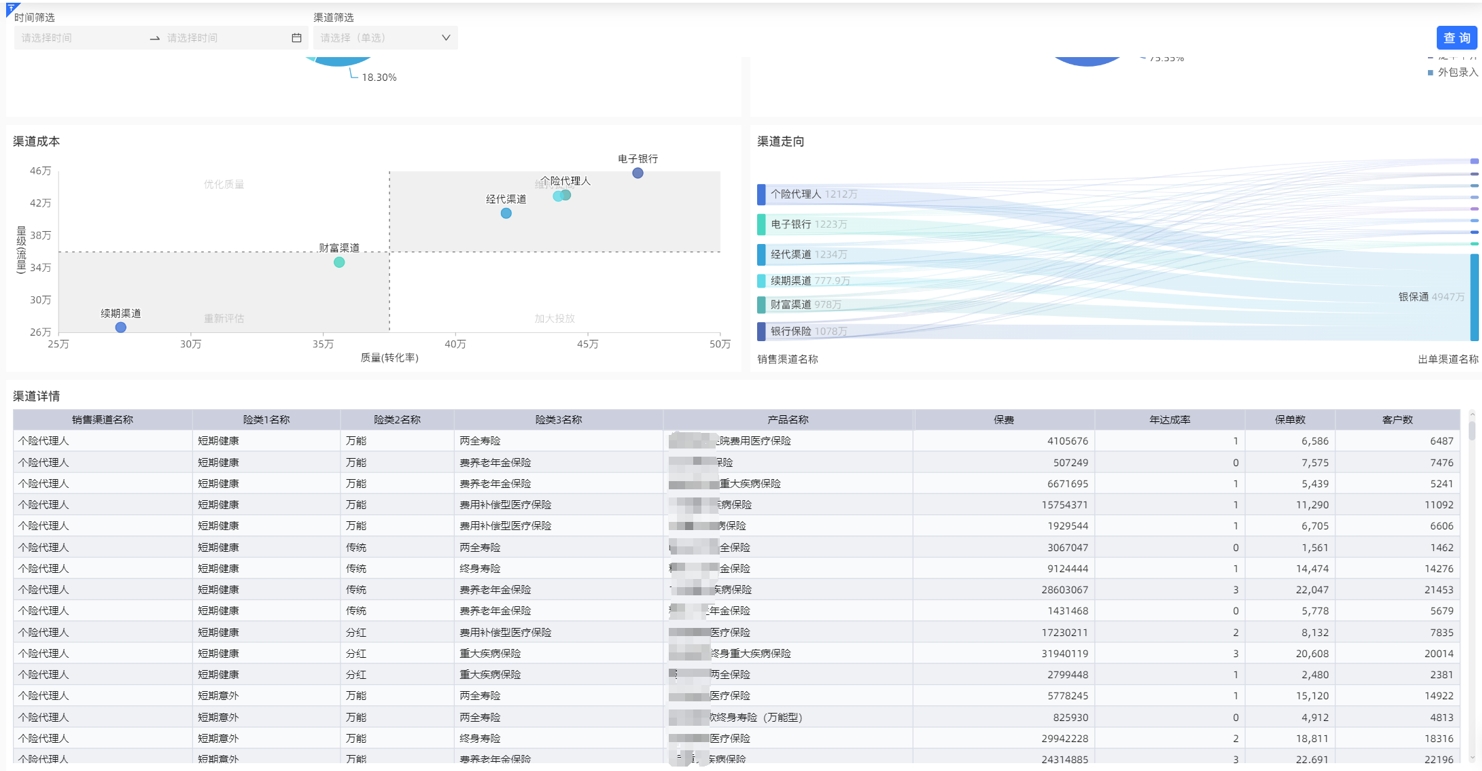Viewport: 1482px width, 771px height.
Task: Select 续期渠道 point in scatter chart
Action: pyautogui.click(x=120, y=327)
